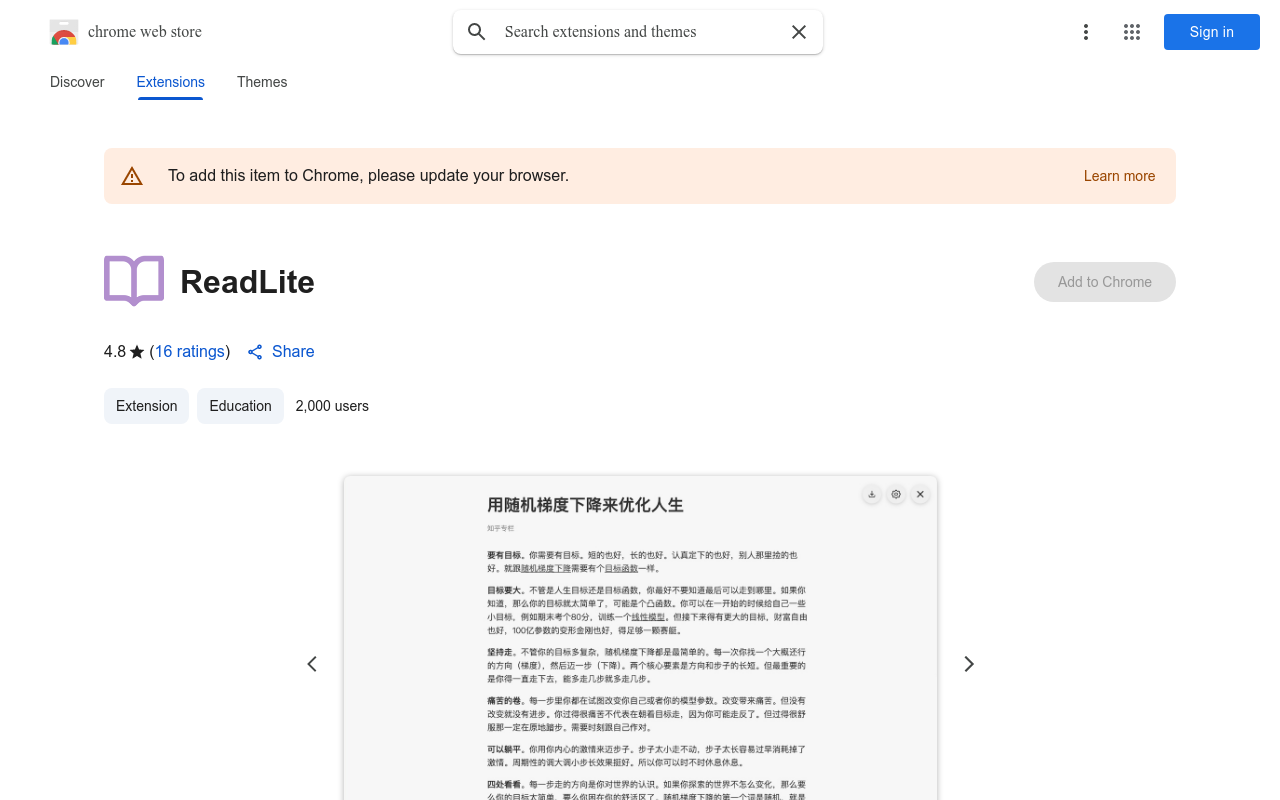Go to previous screenshot with left arrow
This screenshot has height=800, width=1280.
tap(312, 664)
